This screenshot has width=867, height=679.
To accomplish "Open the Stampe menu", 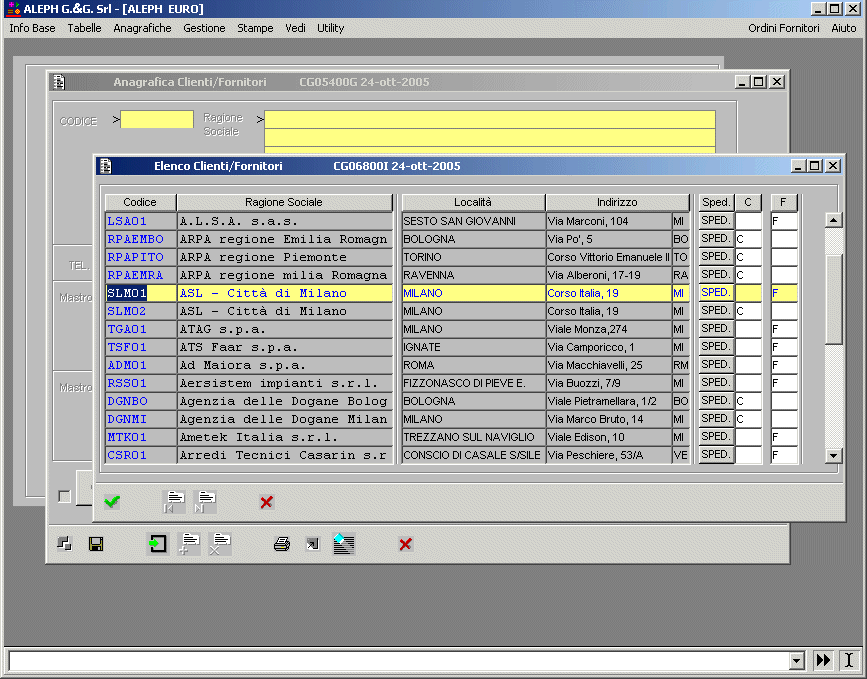I will pos(255,28).
